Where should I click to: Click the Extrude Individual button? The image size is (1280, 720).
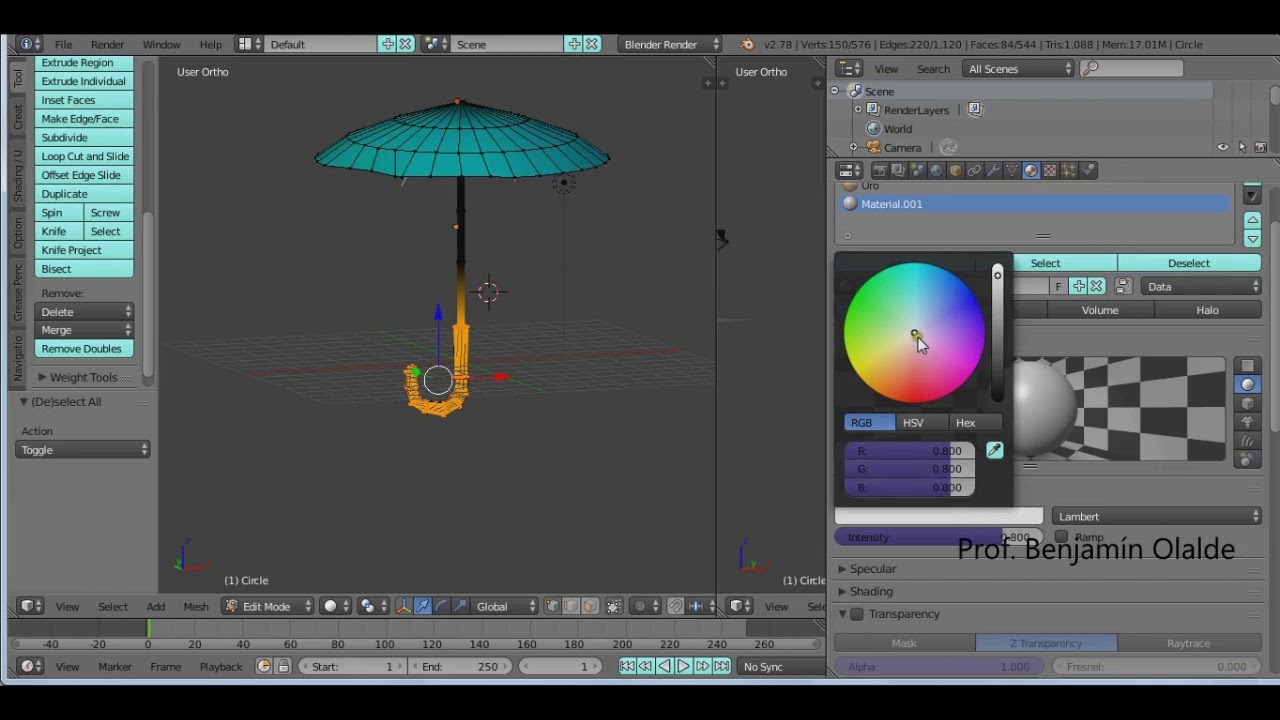[x=84, y=81]
